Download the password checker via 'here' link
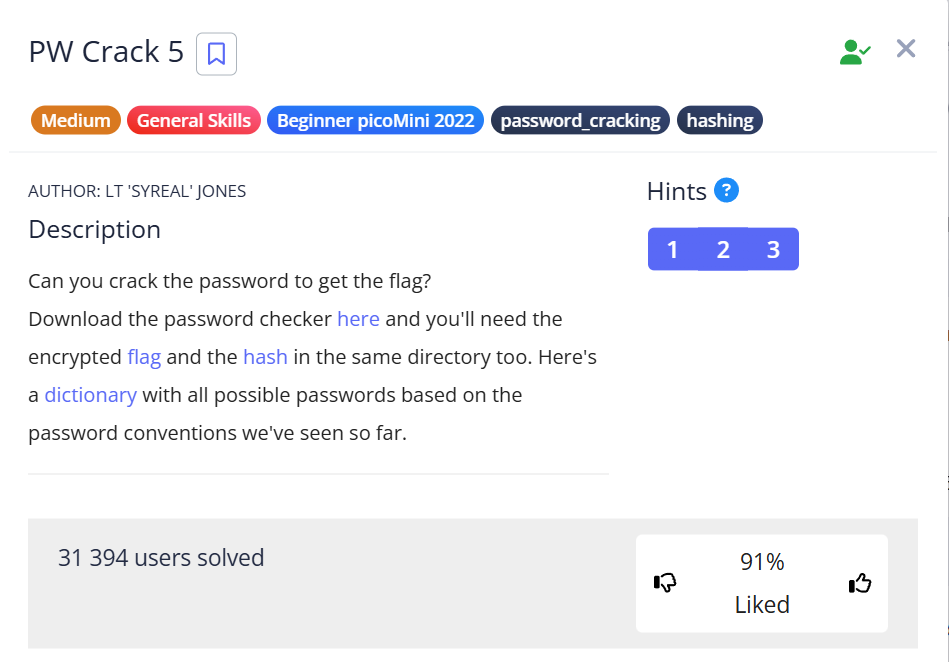Viewport: 949px width, 662px height. [x=358, y=319]
